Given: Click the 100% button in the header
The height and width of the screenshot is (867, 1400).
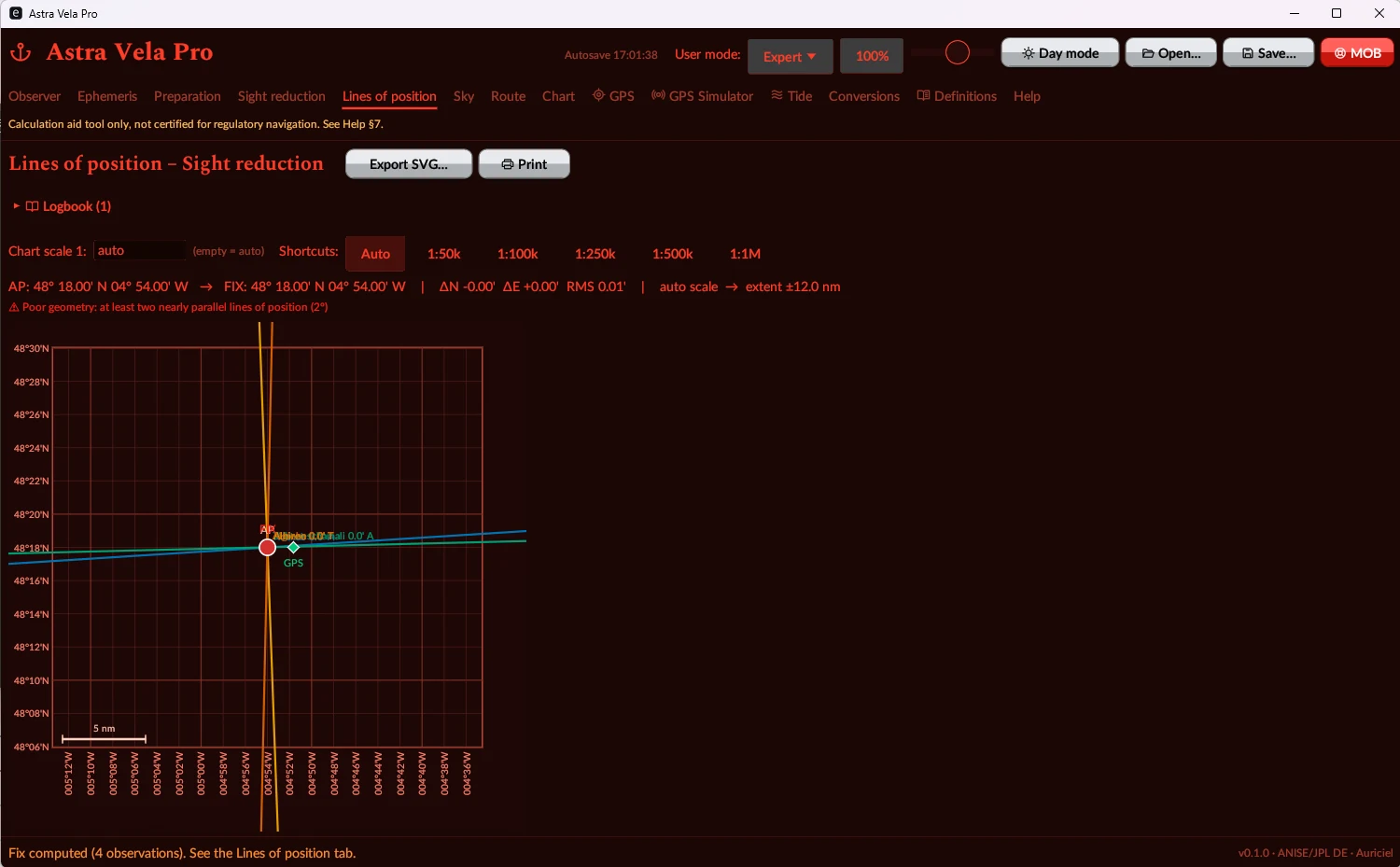Looking at the screenshot, I should pos(872,56).
